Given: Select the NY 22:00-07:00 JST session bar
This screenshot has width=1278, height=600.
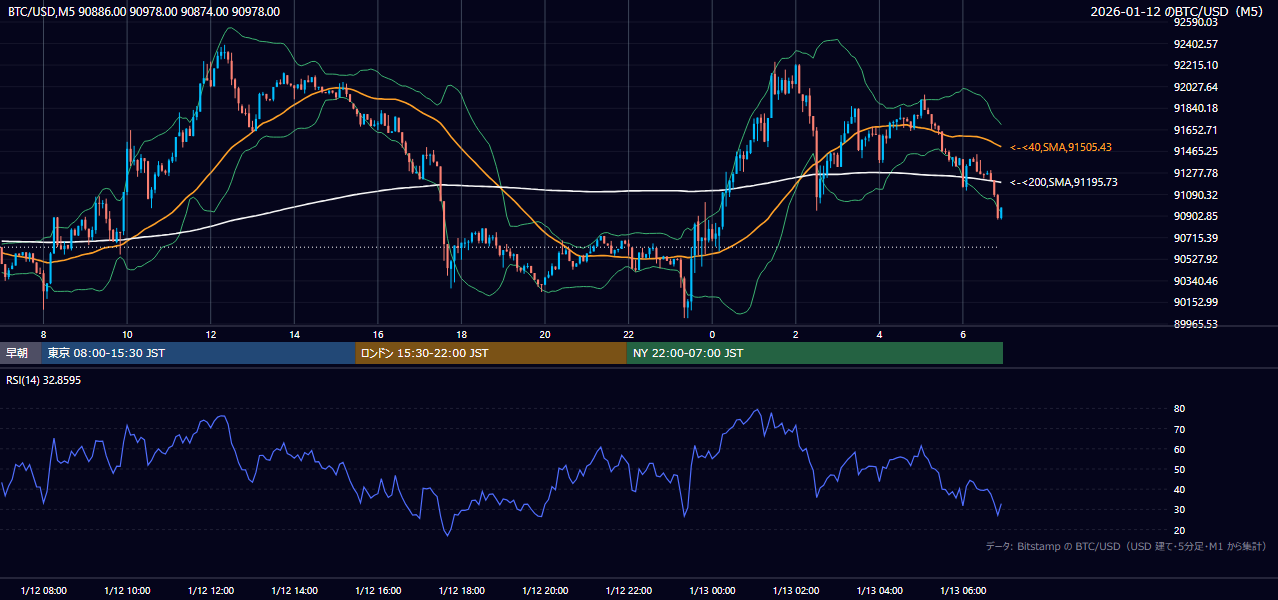Looking at the screenshot, I should point(815,353).
